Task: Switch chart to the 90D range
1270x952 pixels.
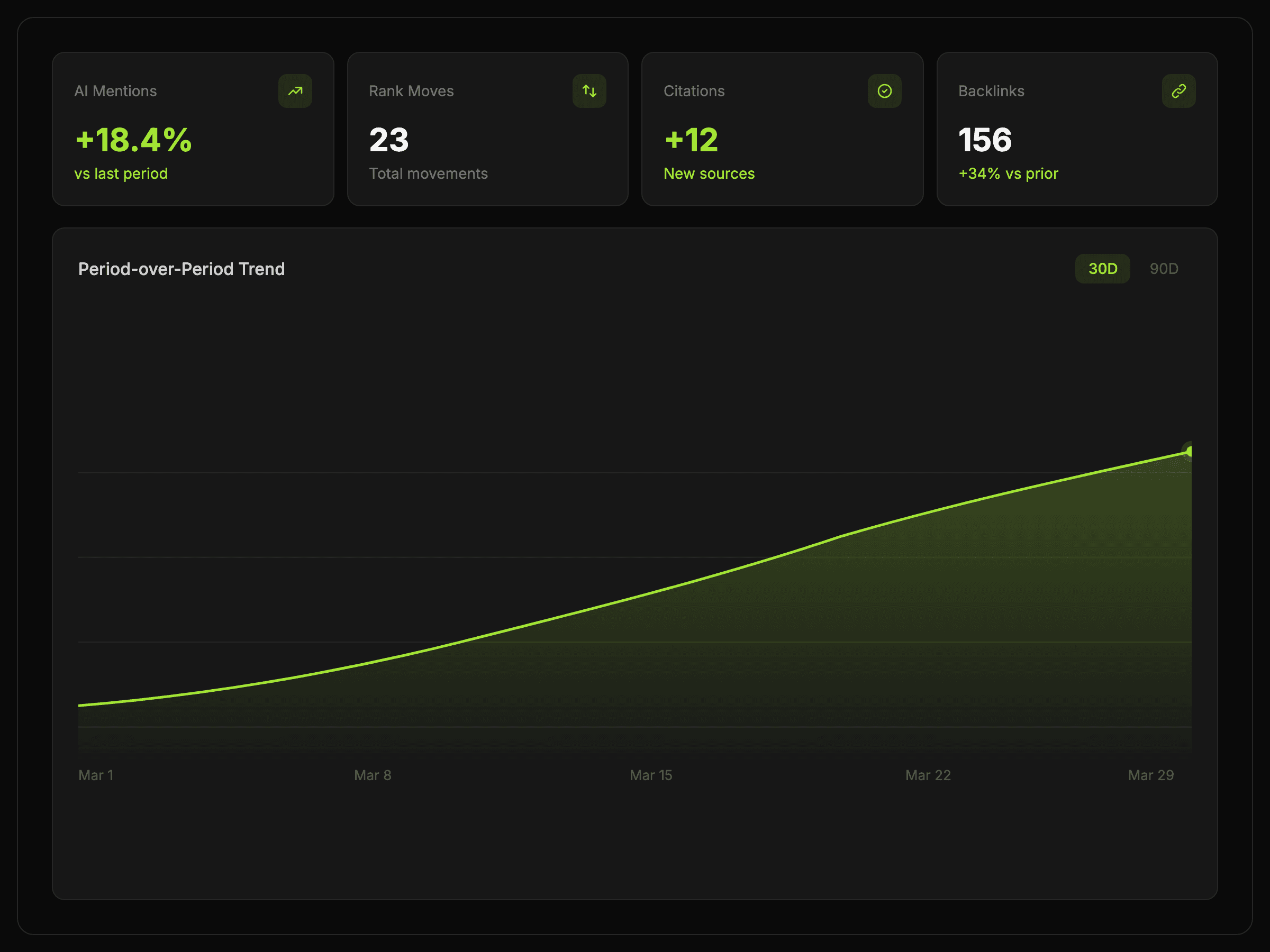Action: [1164, 269]
